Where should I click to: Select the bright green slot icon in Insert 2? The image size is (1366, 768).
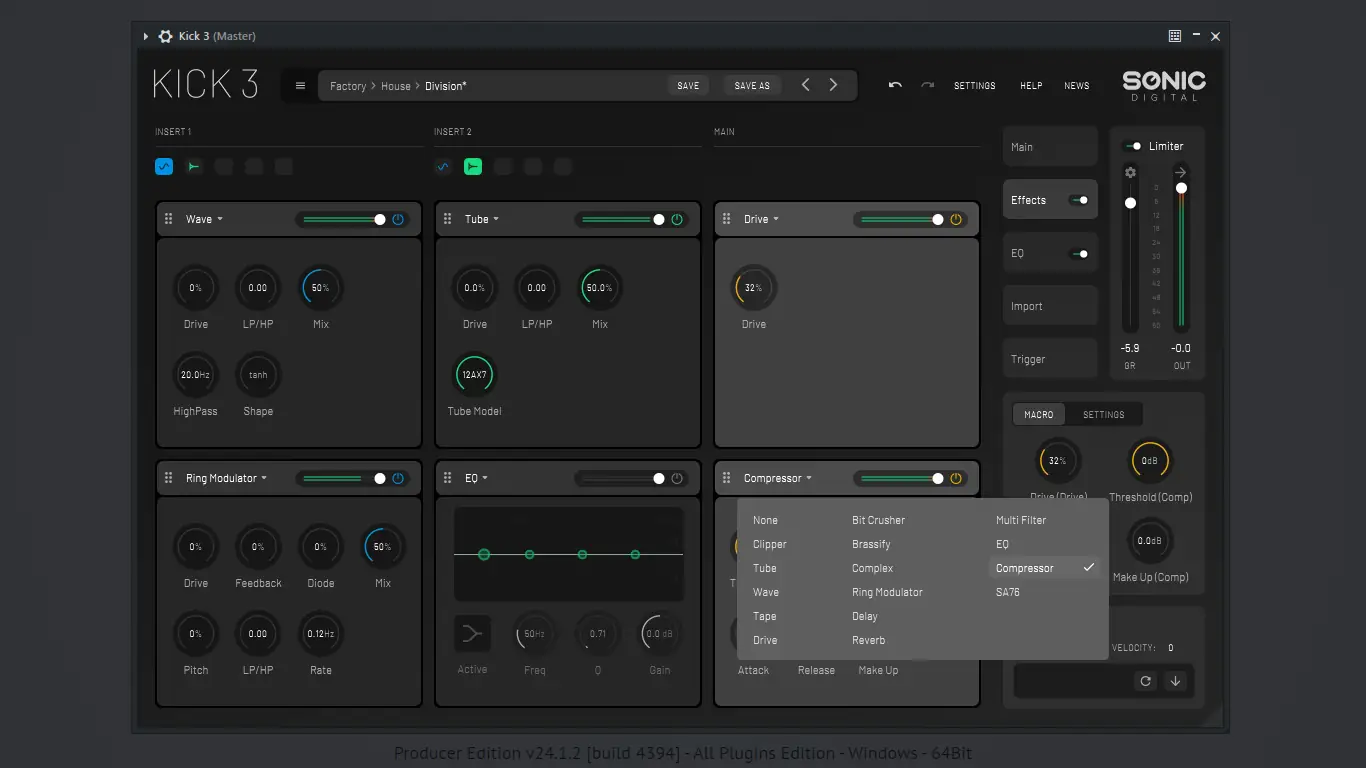tap(473, 166)
